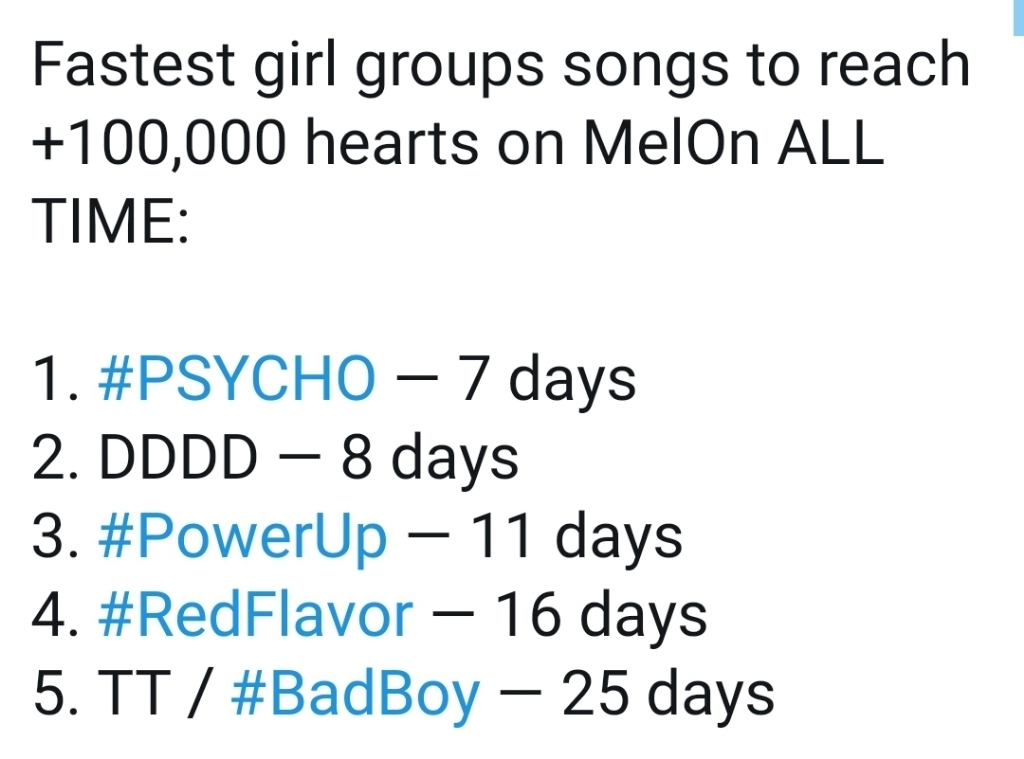This screenshot has width=1024, height=759.
Task: Click the '8 days' text
Action: (430, 459)
